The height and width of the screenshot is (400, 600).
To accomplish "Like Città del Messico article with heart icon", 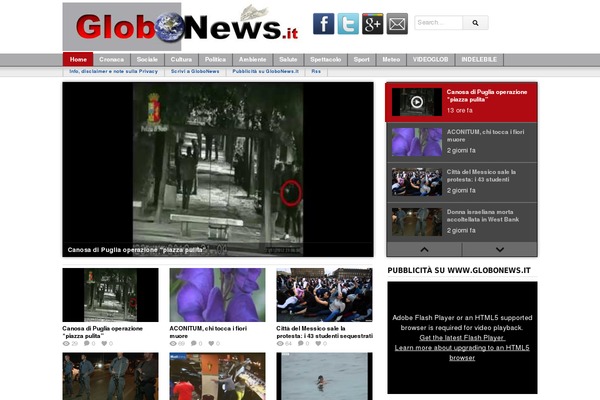I will [x=318, y=344].
